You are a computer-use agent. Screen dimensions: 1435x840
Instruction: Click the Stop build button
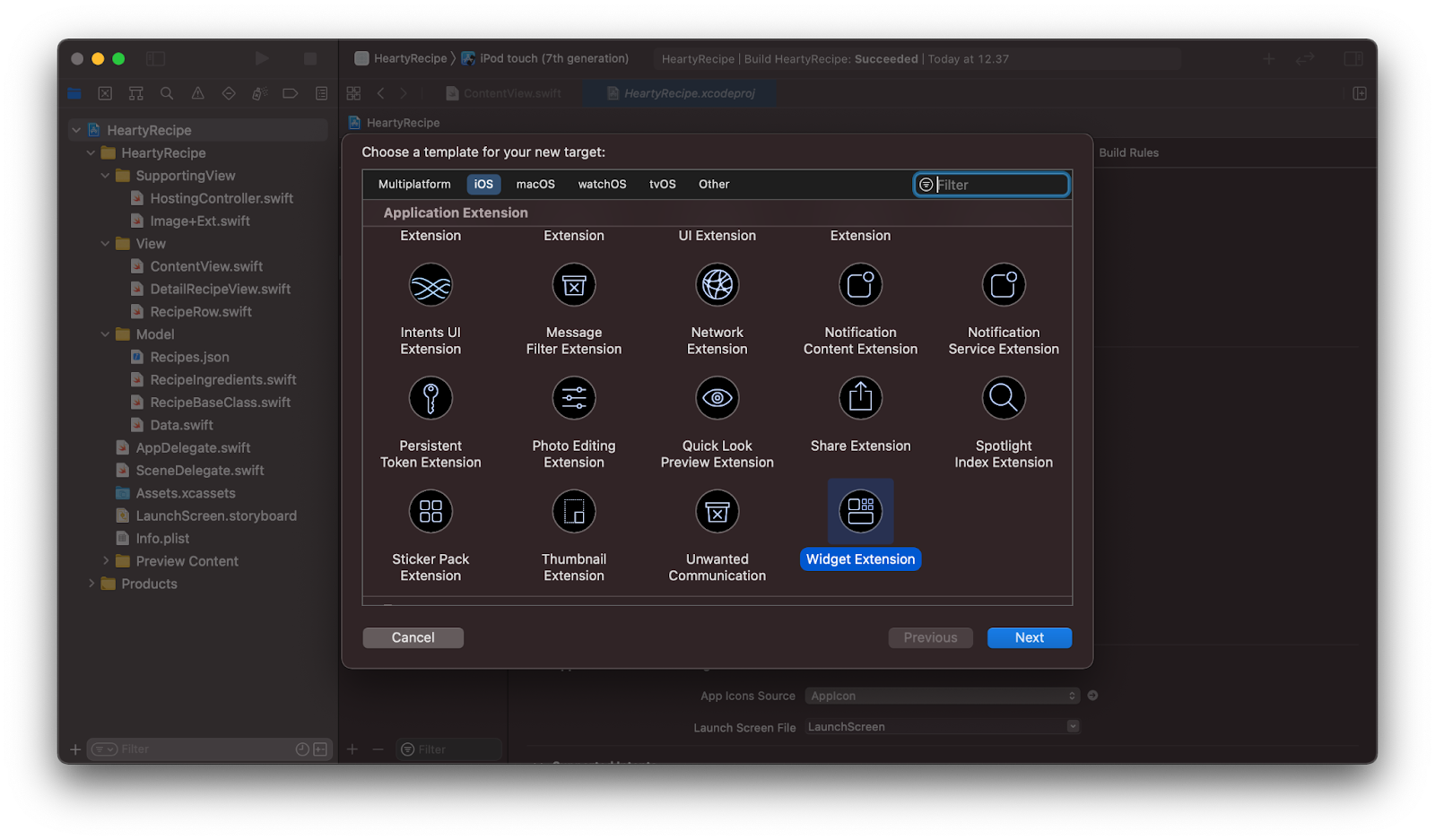click(310, 58)
